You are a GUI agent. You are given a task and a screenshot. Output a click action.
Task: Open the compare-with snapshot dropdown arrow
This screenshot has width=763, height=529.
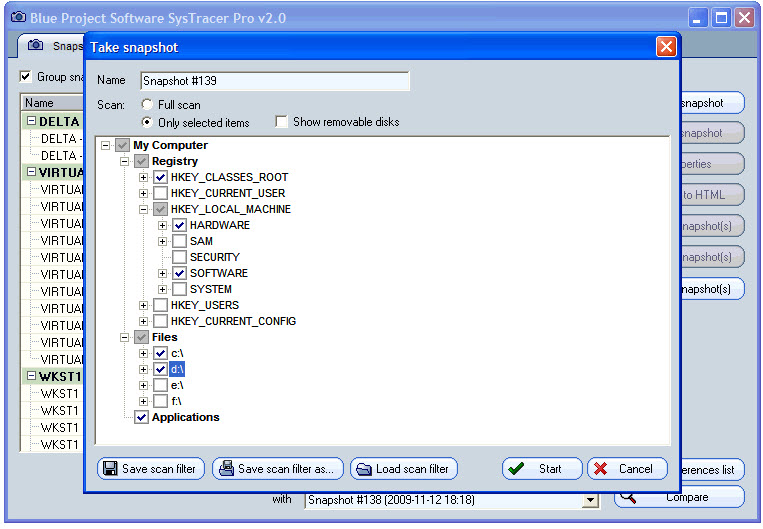[x=591, y=500]
